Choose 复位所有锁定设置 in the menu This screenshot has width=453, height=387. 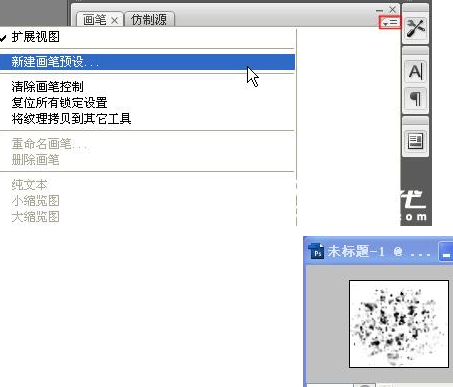point(147,103)
